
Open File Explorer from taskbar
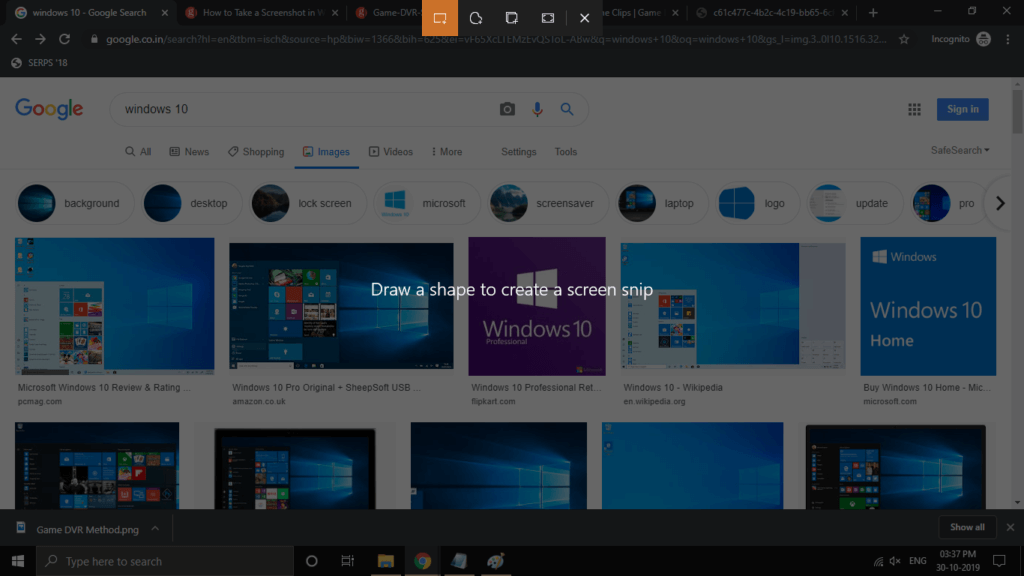[386, 561]
